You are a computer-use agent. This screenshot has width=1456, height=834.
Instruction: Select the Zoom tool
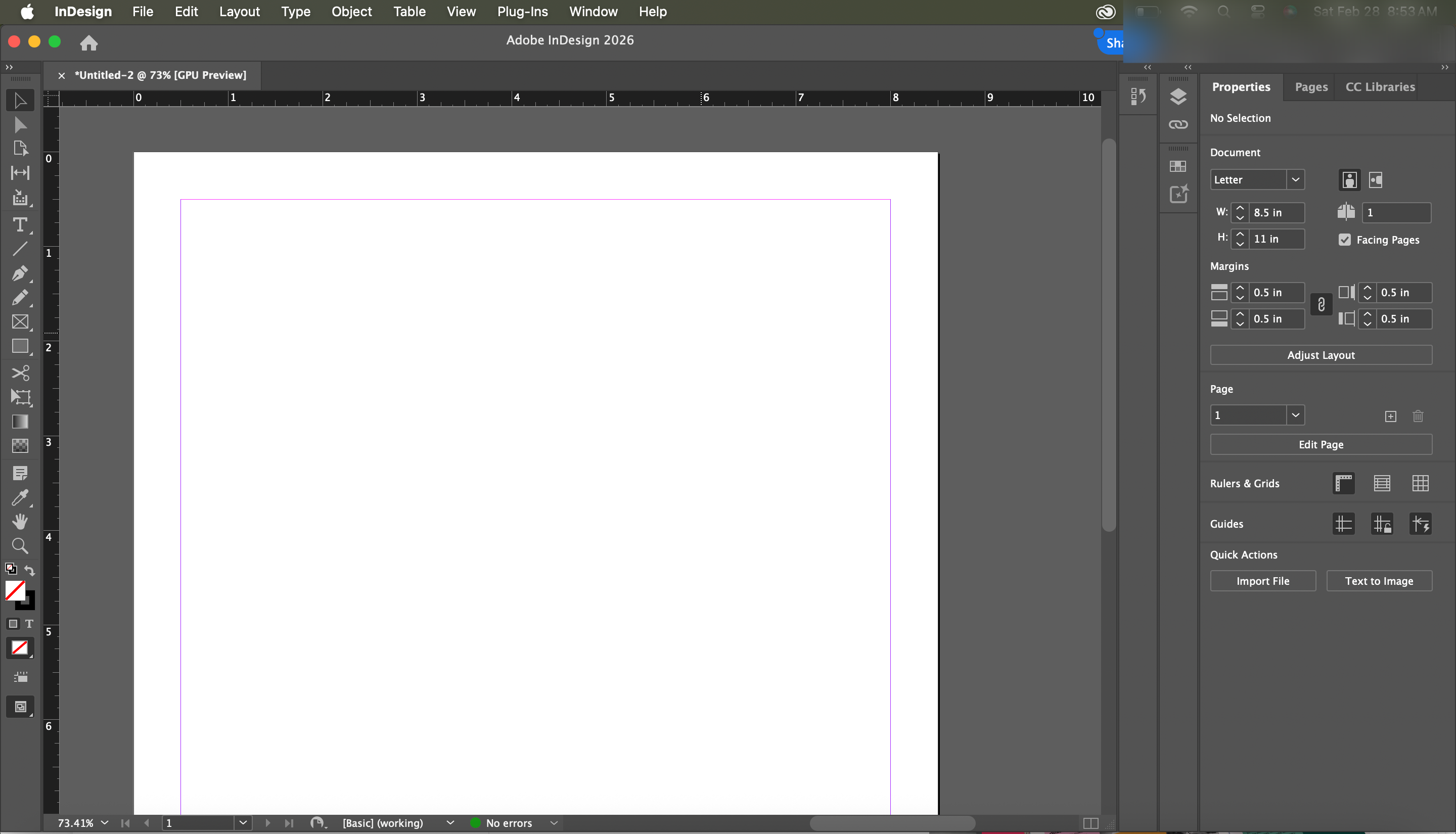tap(20, 546)
